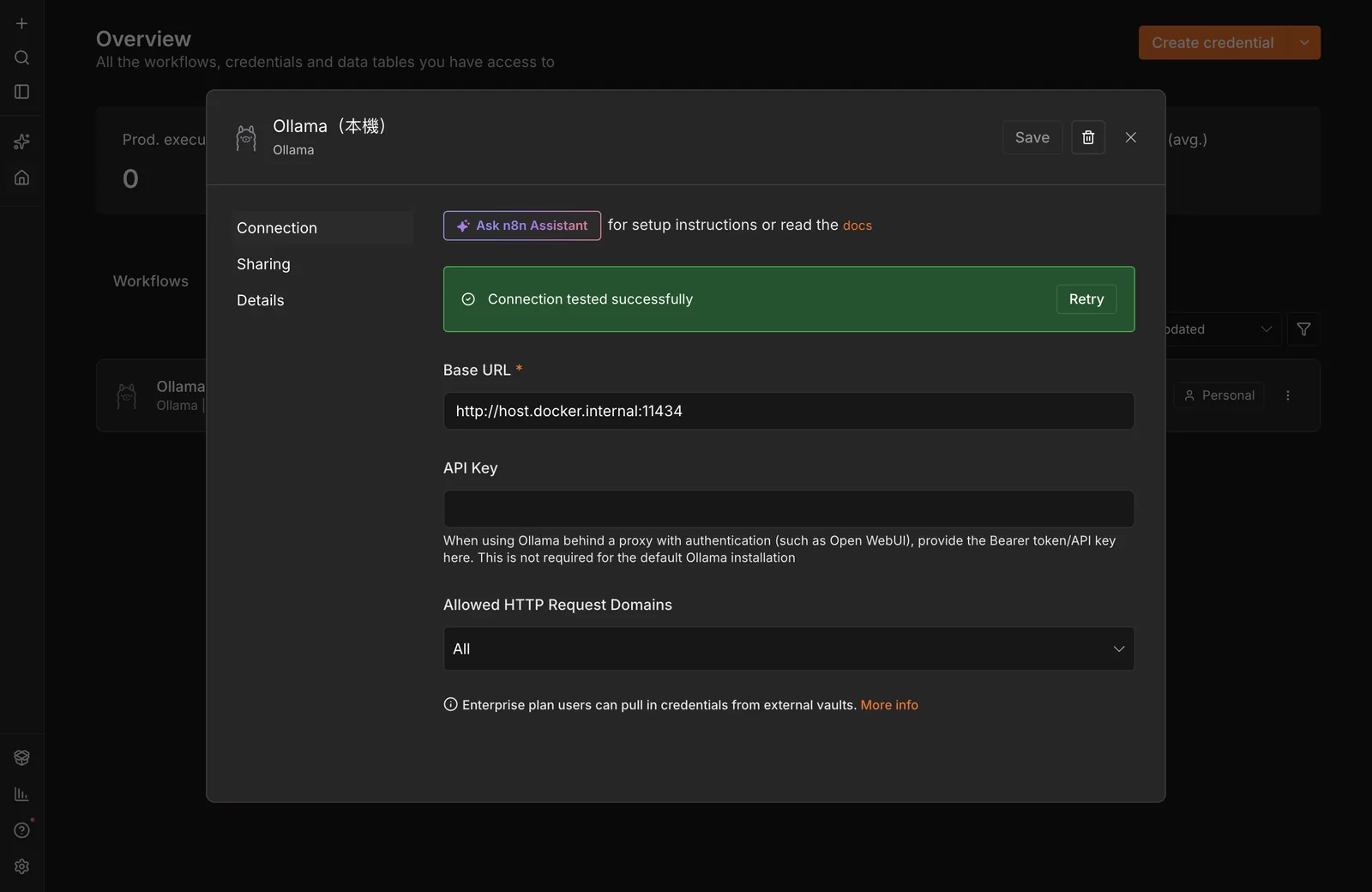Image resolution: width=1372 pixels, height=892 pixels.
Task: Focus the API Key input field
Action: pos(789,509)
